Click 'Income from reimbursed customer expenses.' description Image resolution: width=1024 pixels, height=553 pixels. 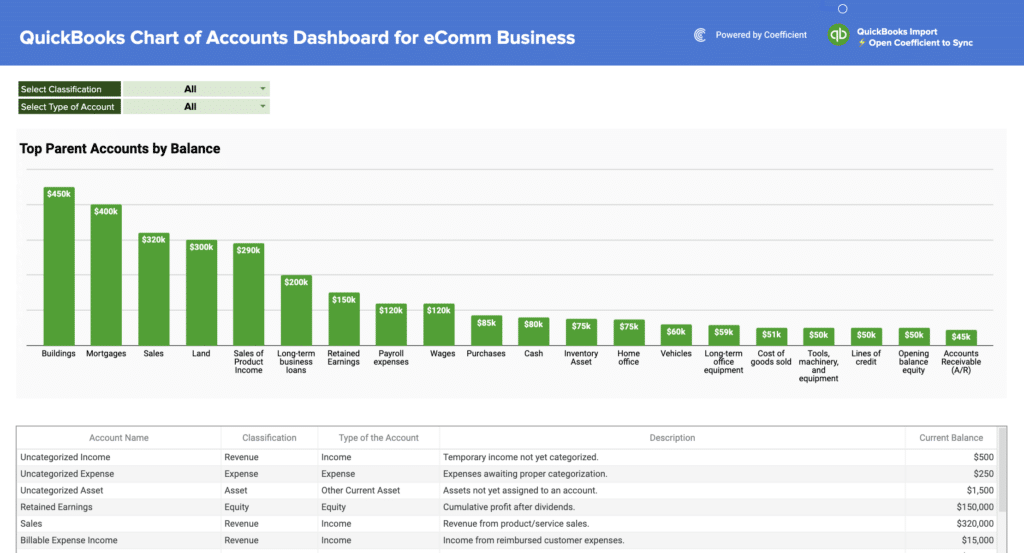tap(534, 541)
